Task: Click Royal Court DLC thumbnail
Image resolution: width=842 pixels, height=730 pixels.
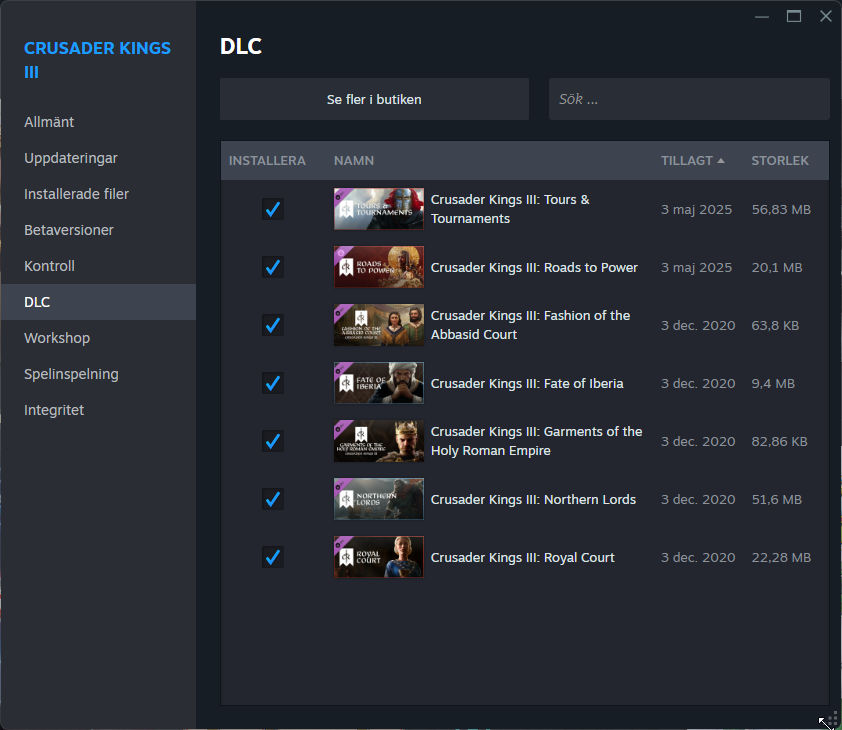Action: tap(379, 557)
